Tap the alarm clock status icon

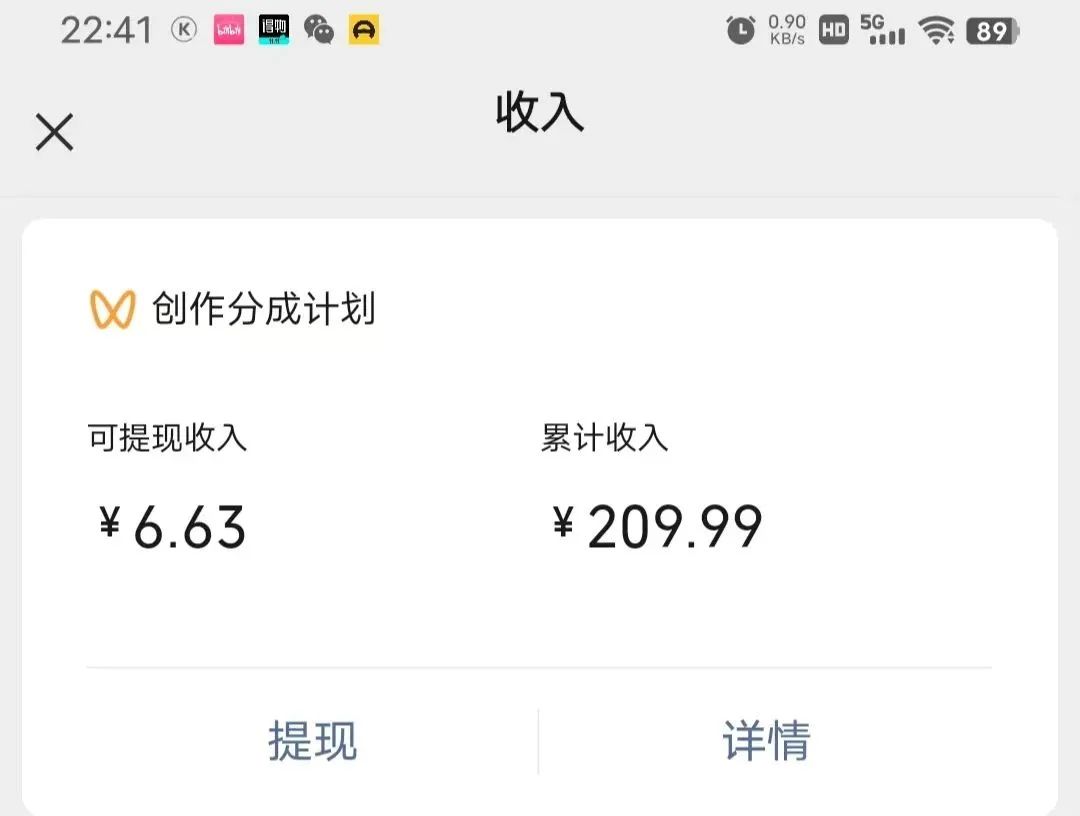(x=741, y=30)
